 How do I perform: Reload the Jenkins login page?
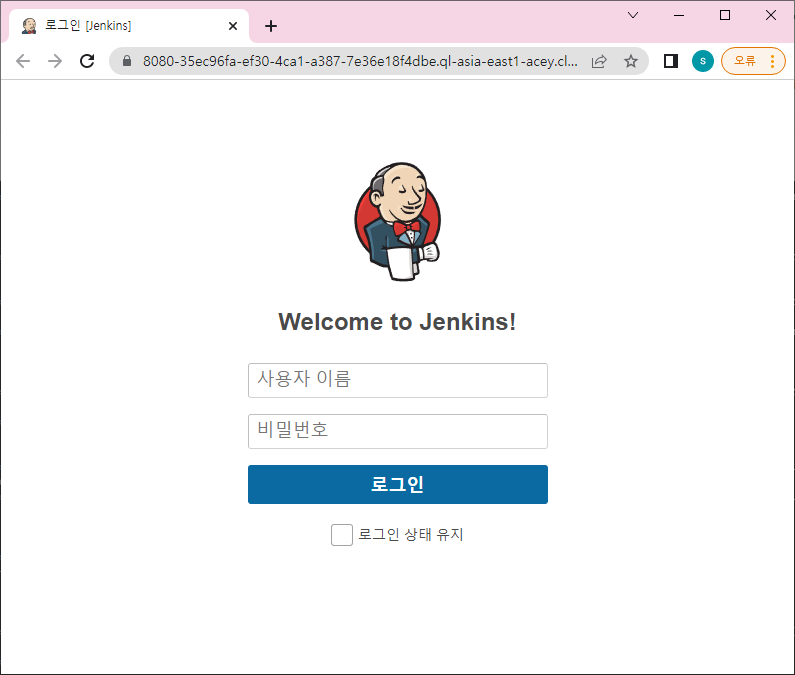tap(87, 61)
